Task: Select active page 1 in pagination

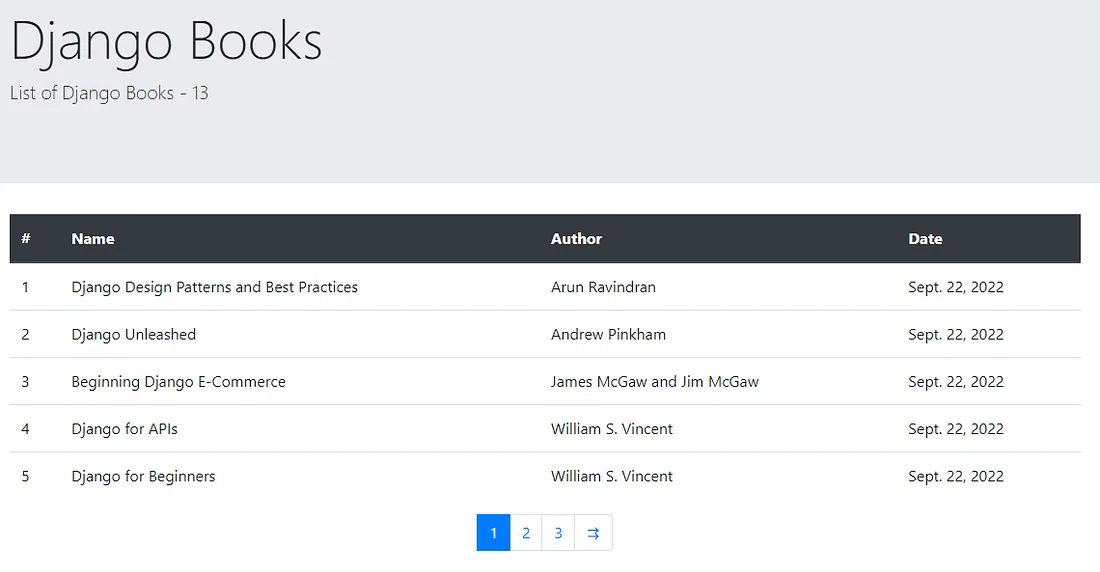Action: tap(493, 533)
